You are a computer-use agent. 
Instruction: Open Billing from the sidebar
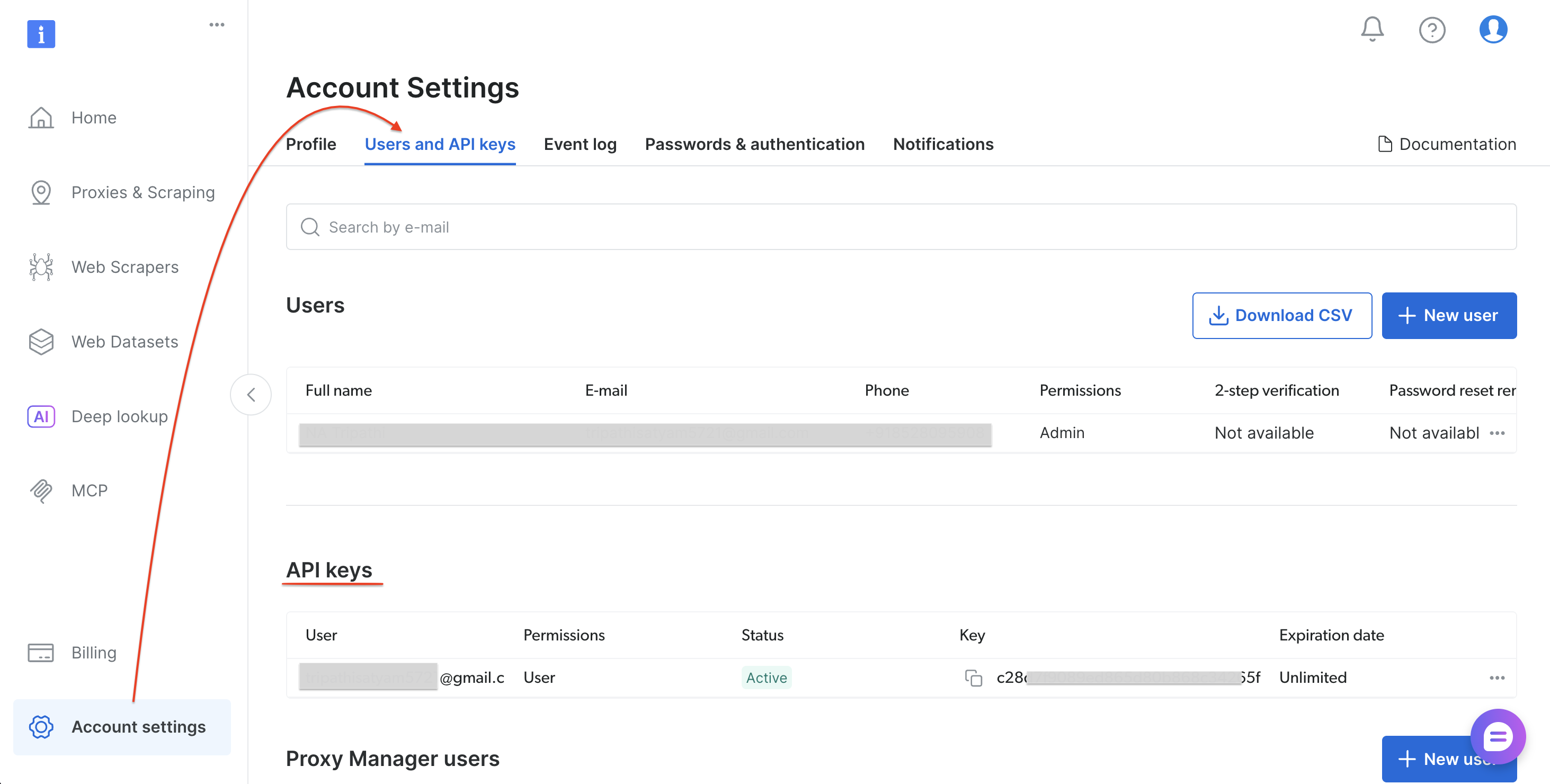coord(94,652)
